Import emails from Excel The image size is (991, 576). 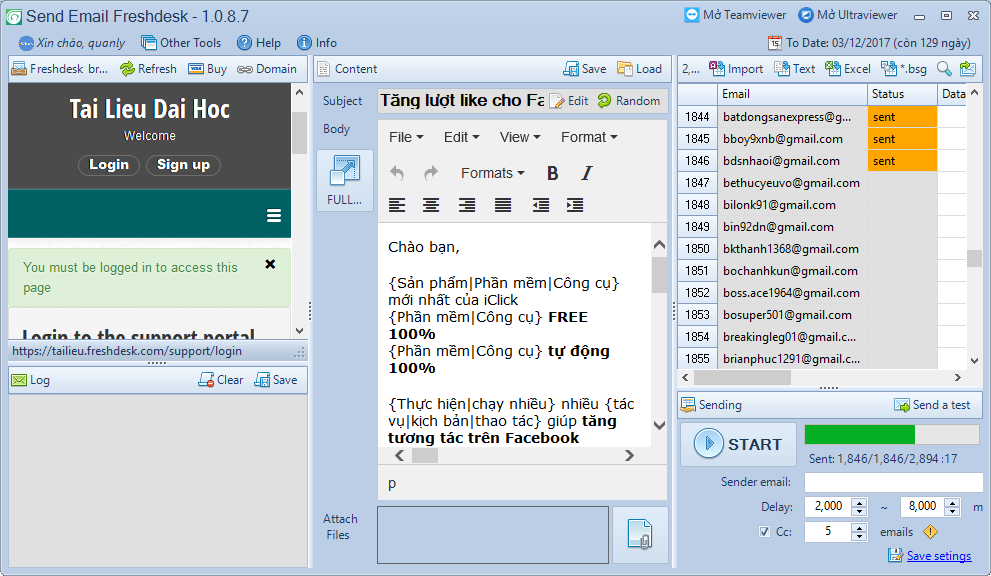pyautogui.click(x=848, y=69)
